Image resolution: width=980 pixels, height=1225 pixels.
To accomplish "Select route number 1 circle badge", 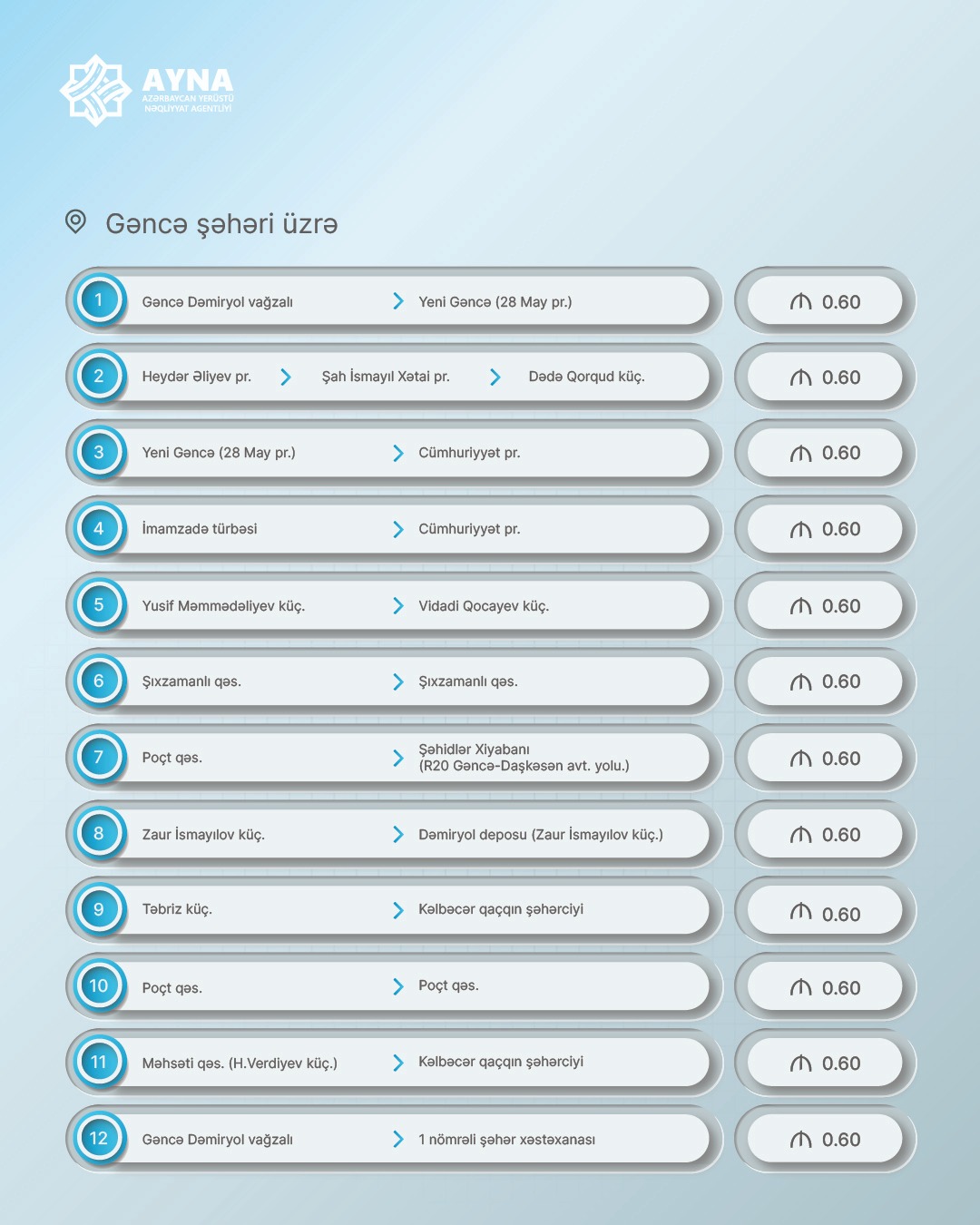I will (99, 300).
